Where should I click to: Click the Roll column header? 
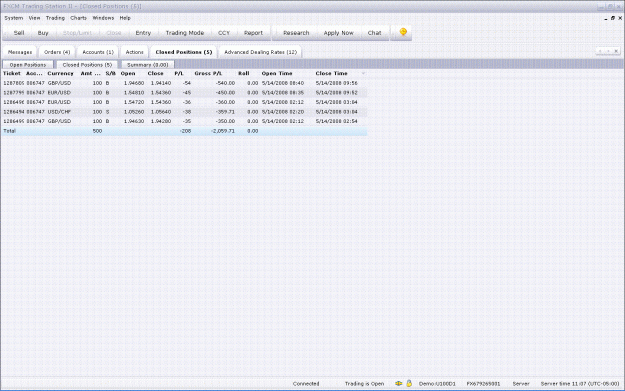(244, 73)
